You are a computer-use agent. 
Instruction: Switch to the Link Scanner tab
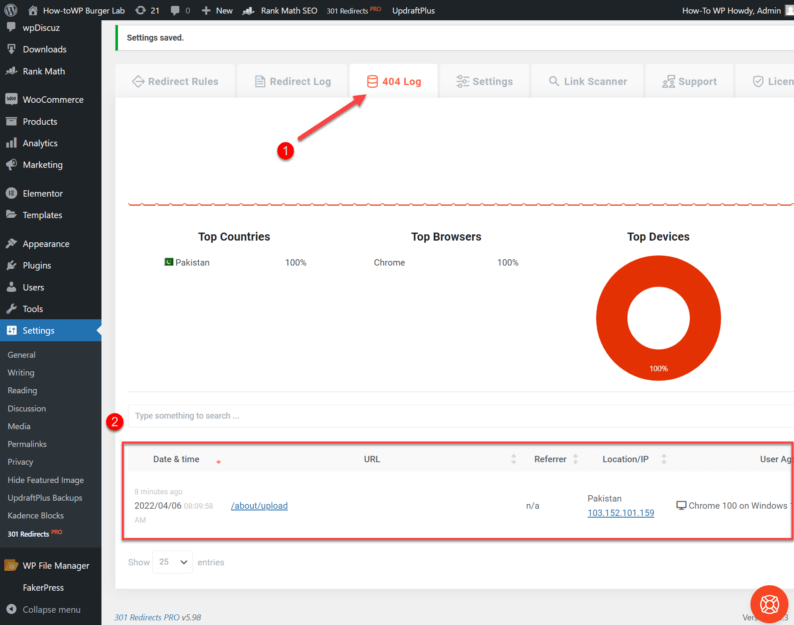point(587,81)
